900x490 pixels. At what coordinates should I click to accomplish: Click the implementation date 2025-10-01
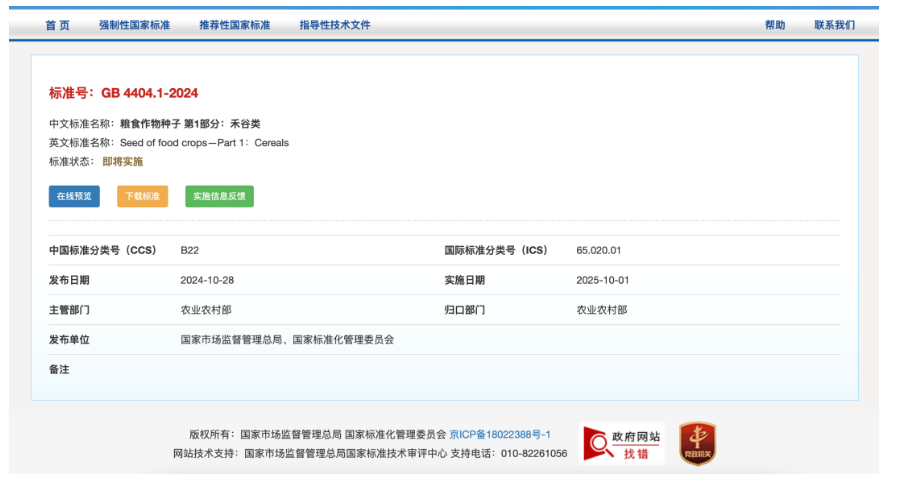point(603,280)
